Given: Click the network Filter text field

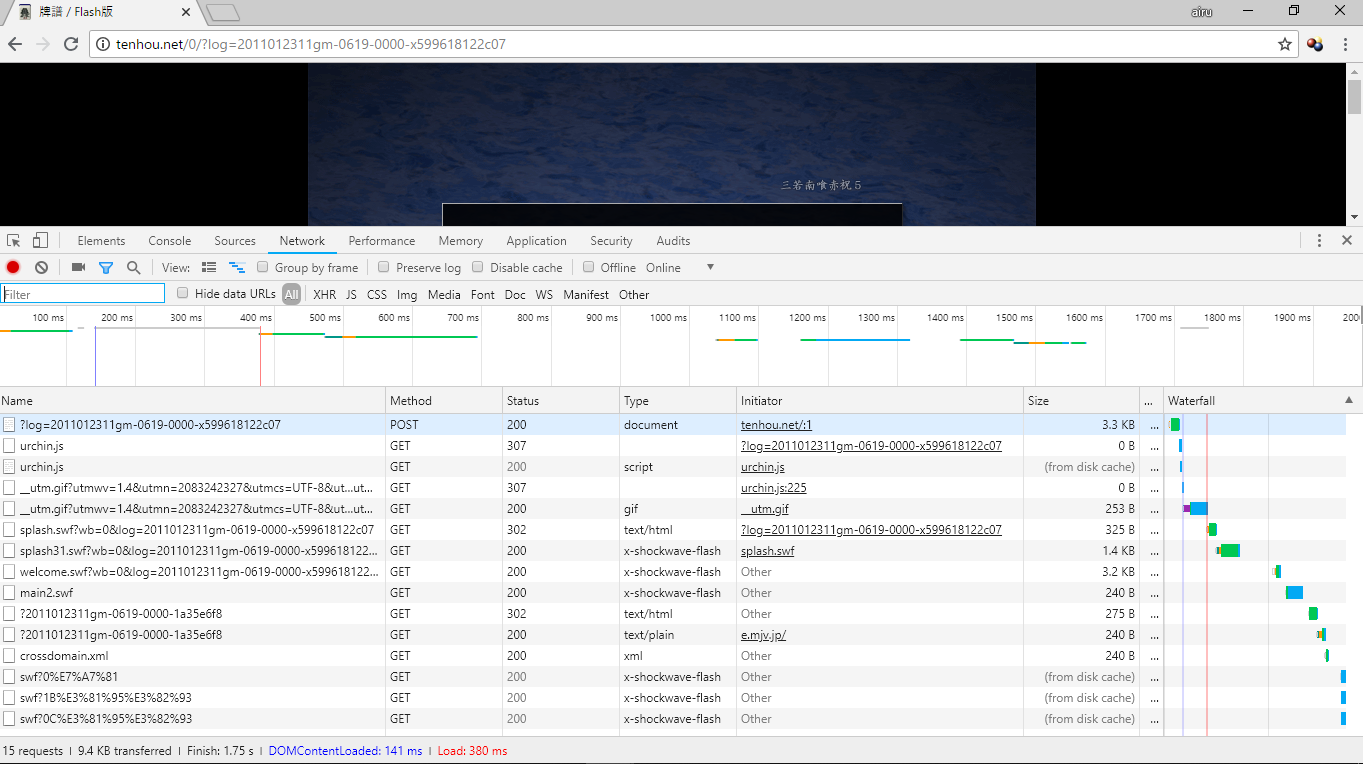Looking at the screenshot, I should (83, 294).
